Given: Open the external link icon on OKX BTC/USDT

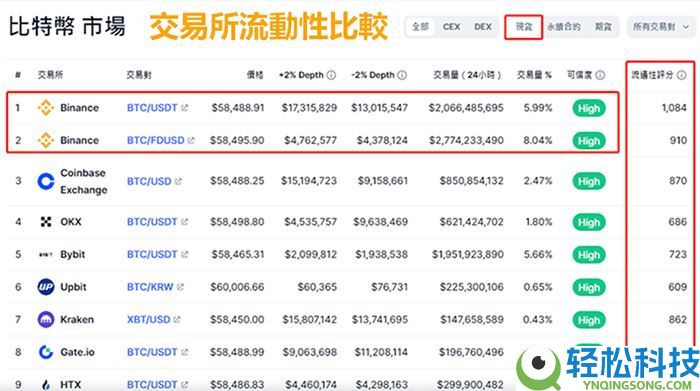Looking at the screenshot, I should click(x=184, y=222).
